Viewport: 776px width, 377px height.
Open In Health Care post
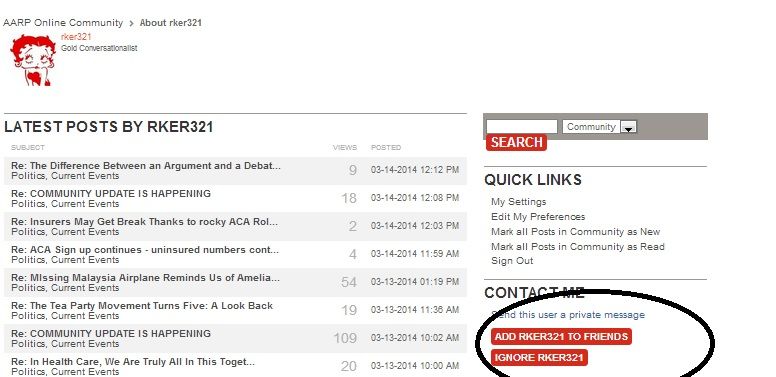133,362
